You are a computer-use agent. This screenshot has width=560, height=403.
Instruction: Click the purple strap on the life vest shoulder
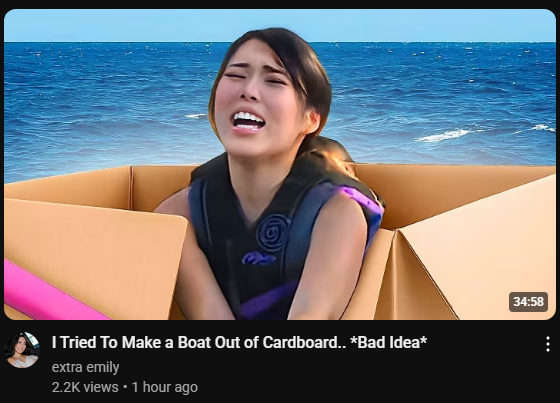click(361, 204)
